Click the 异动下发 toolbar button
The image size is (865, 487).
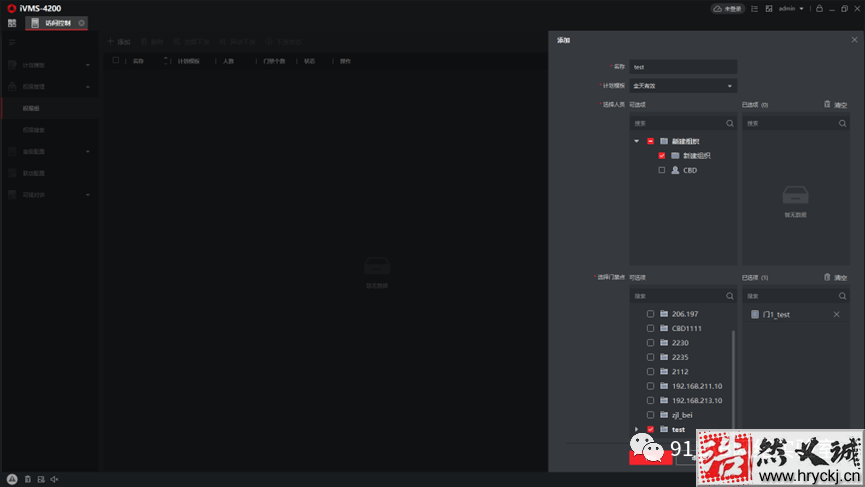pos(237,42)
